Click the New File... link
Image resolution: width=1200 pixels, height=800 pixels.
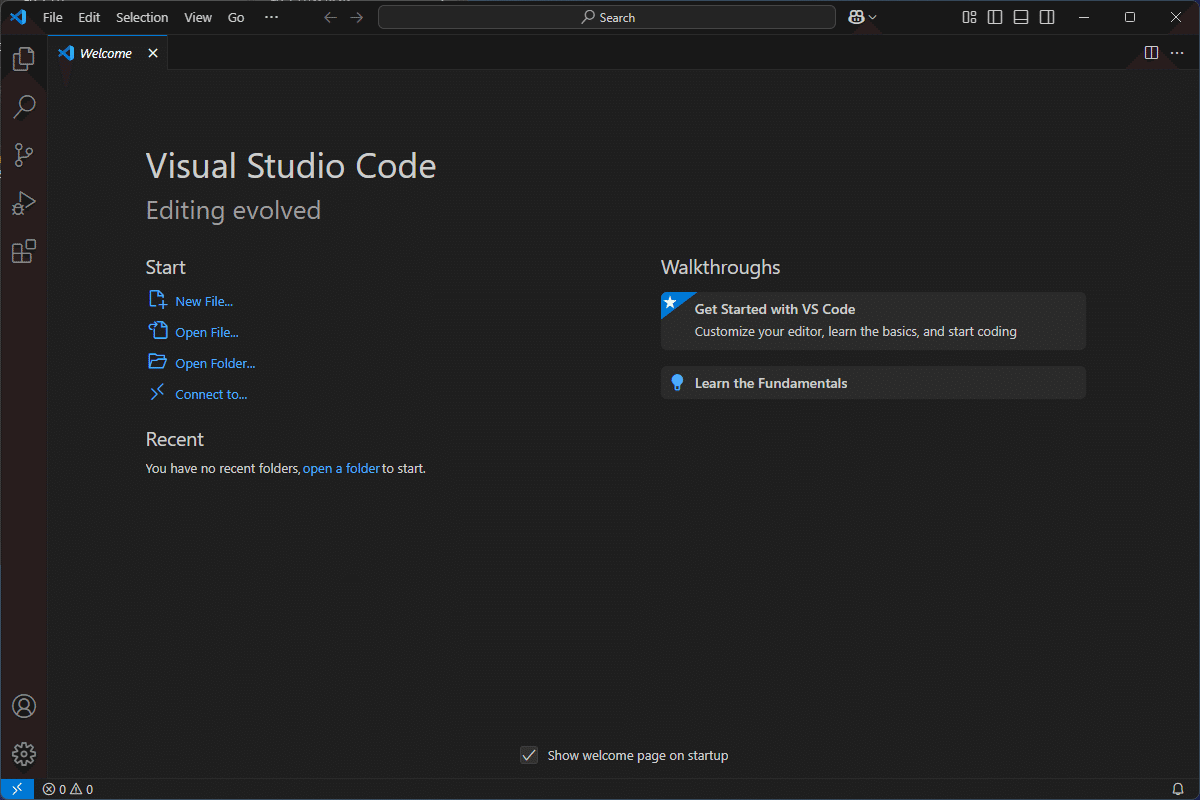click(x=204, y=301)
